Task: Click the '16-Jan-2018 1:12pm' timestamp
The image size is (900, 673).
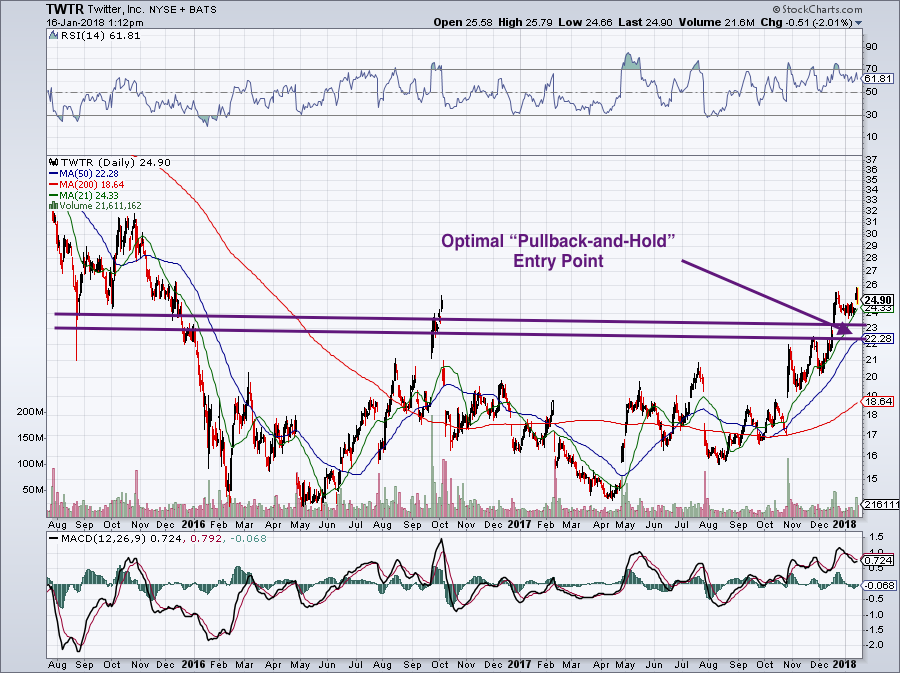Action: [95, 23]
